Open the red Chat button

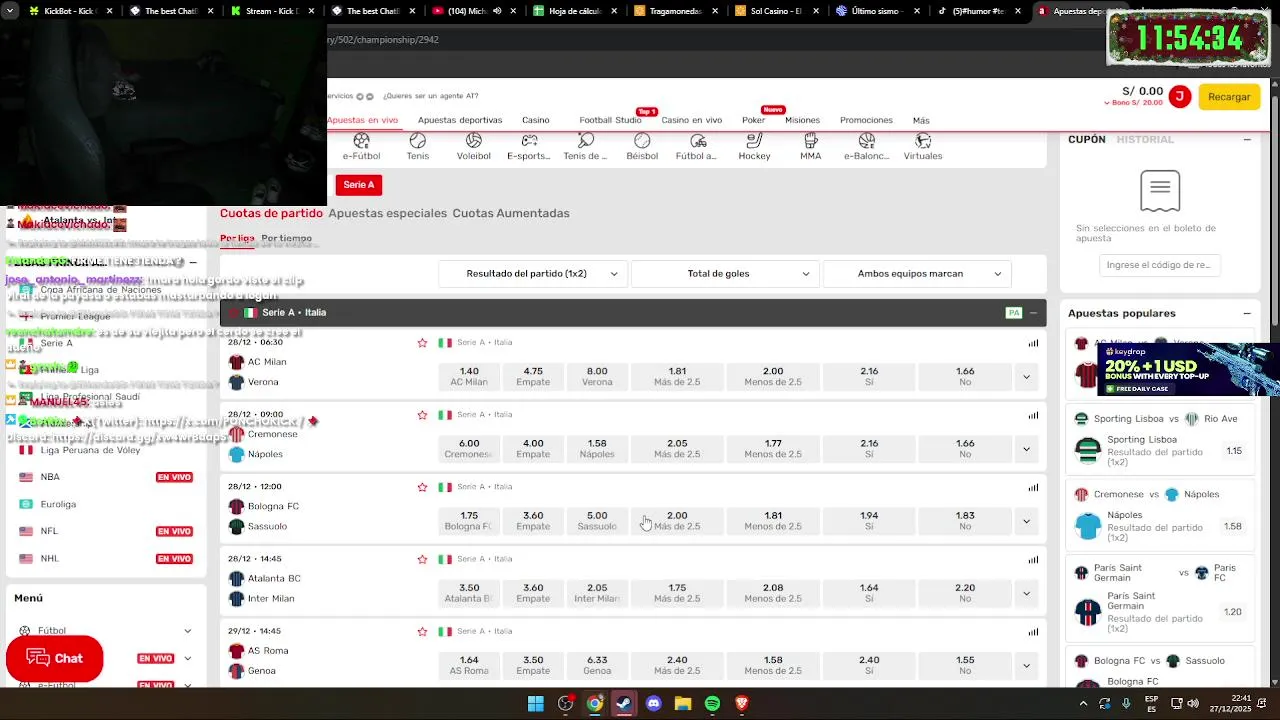(x=55, y=658)
